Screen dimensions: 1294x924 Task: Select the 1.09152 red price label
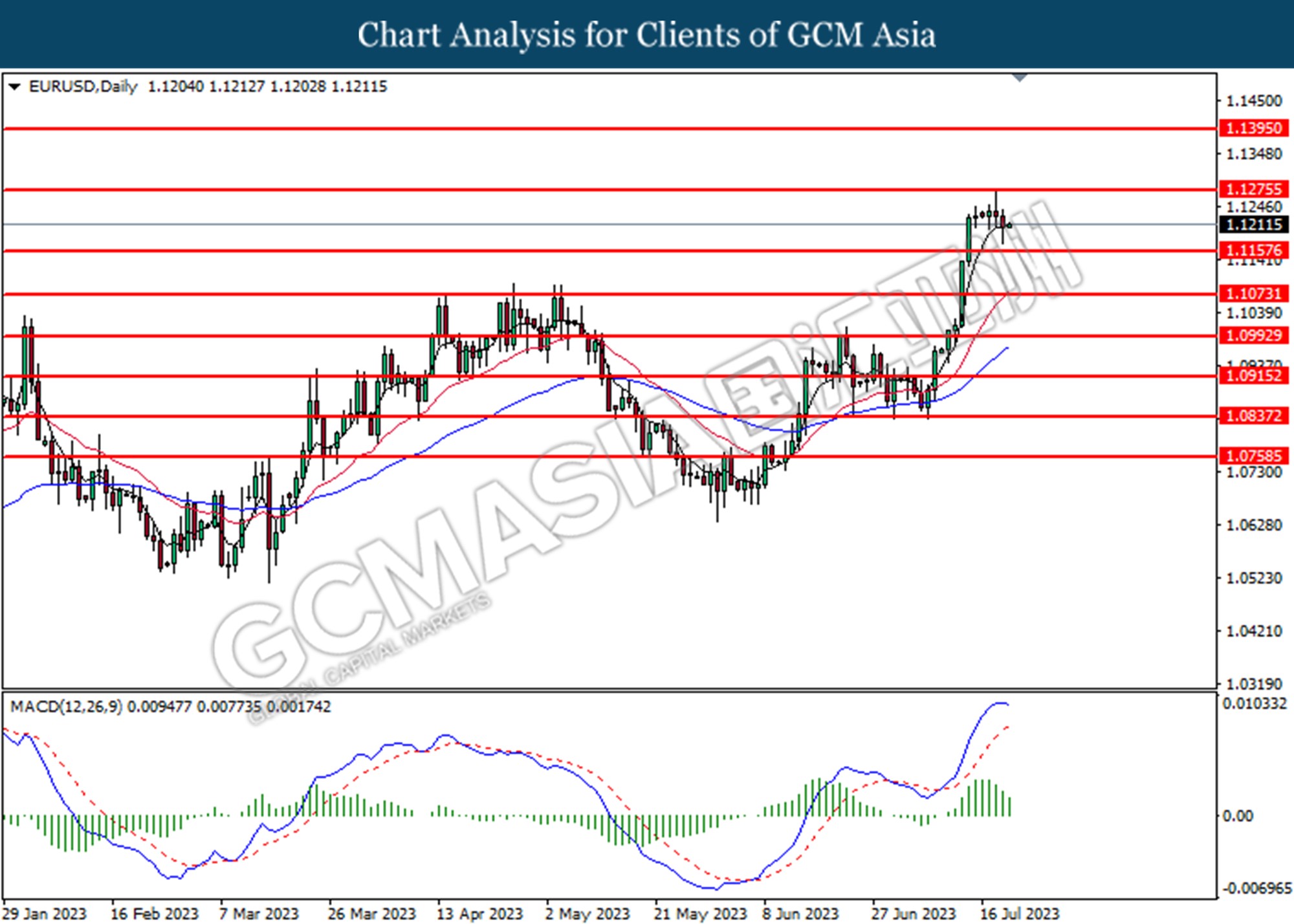1254,376
